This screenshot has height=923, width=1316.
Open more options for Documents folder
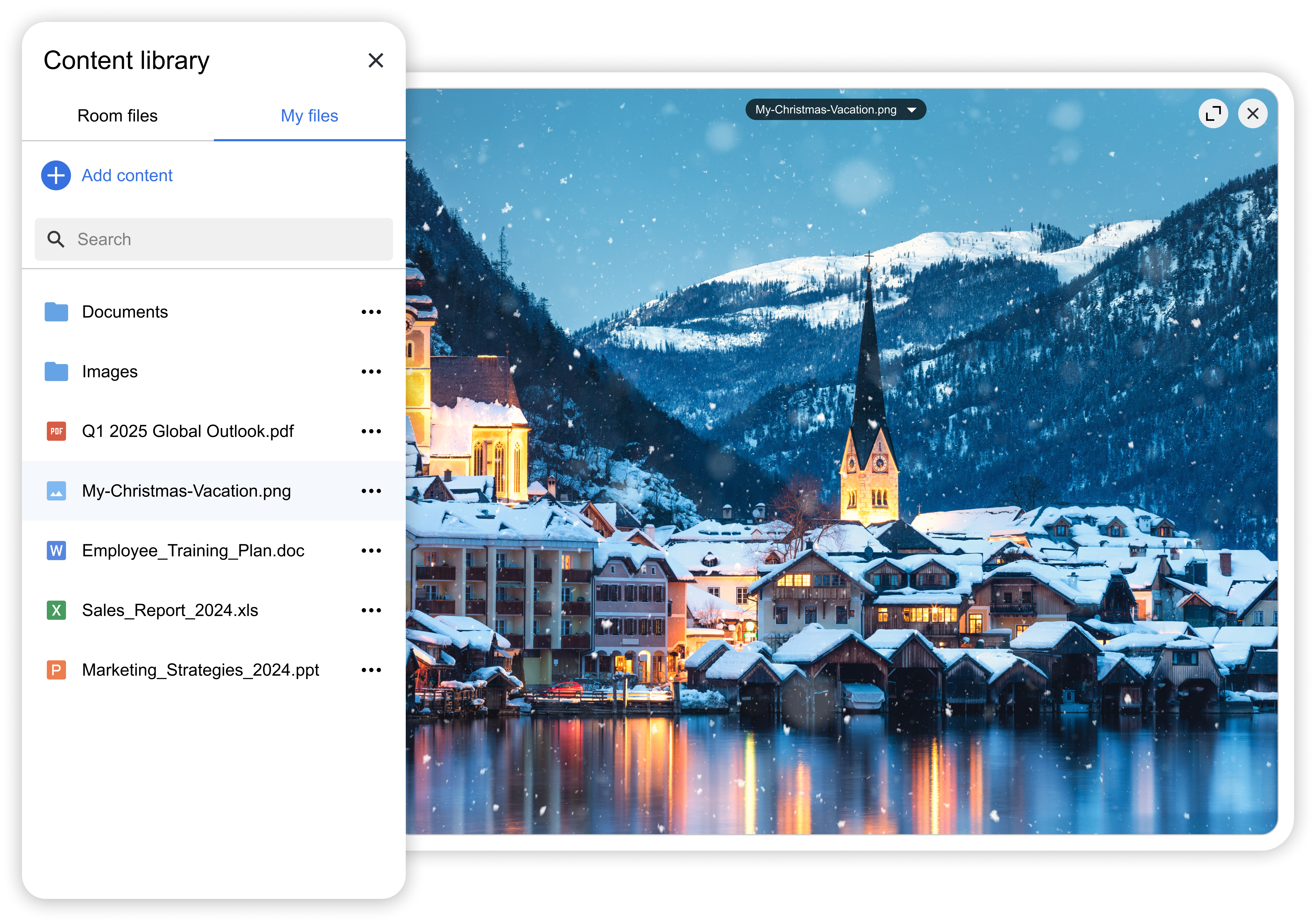371,312
